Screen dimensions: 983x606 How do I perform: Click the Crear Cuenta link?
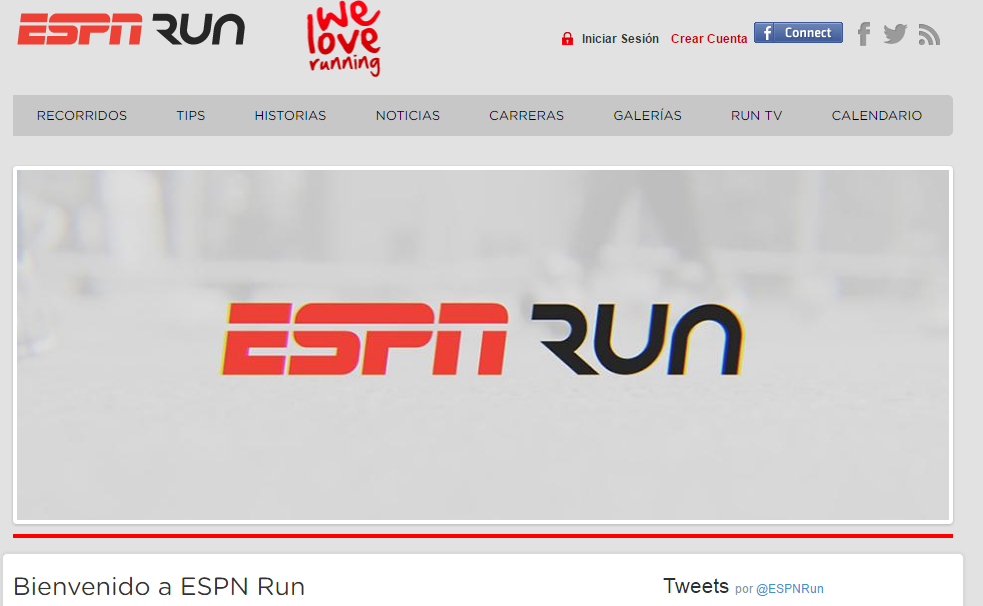point(709,39)
